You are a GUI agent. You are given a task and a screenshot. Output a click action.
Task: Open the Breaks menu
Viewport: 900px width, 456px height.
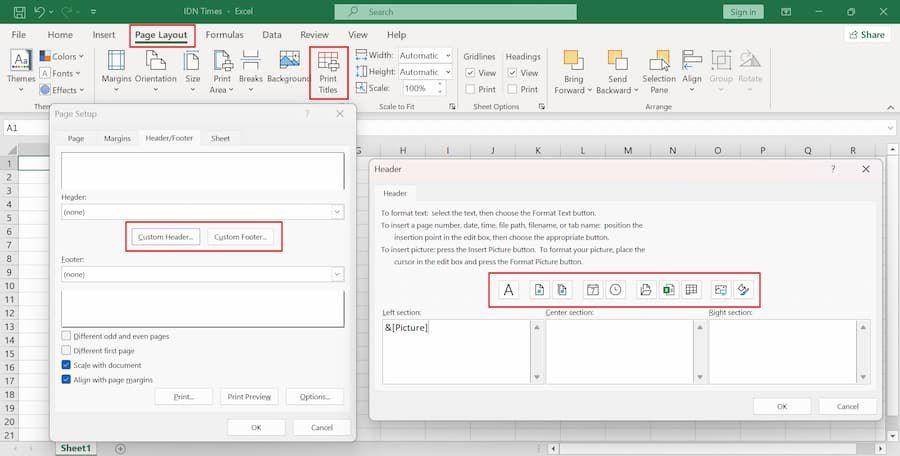coord(251,72)
